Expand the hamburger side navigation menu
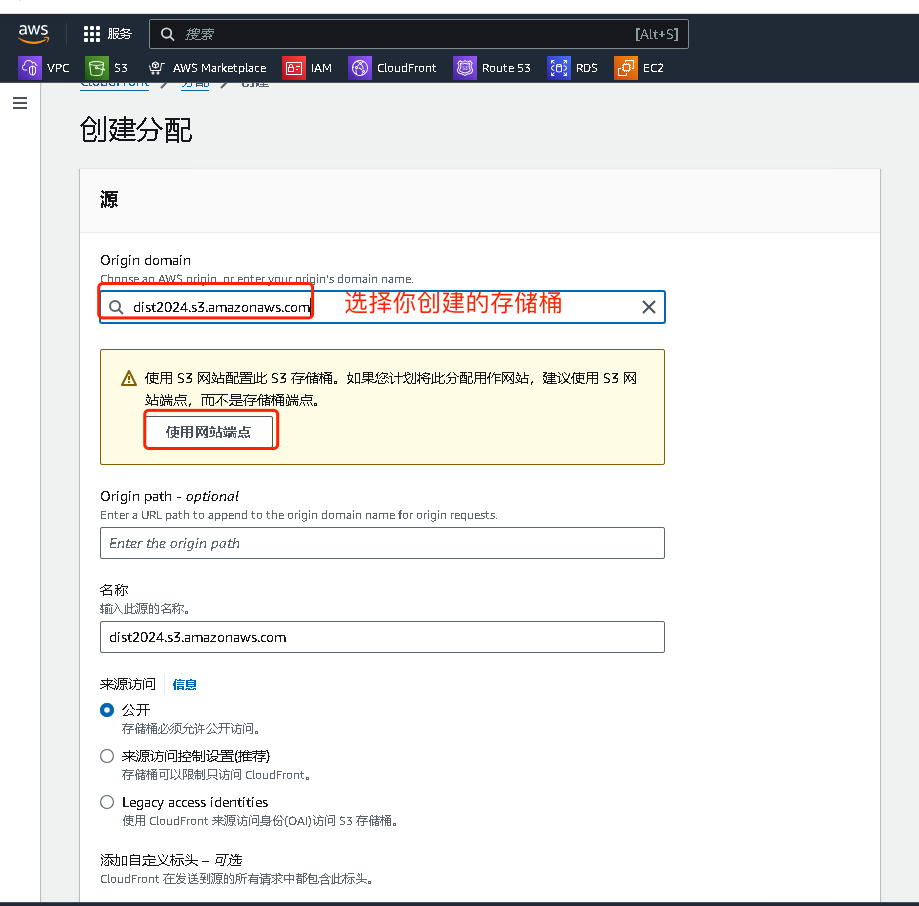The width and height of the screenshot is (919, 906). click(x=20, y=103)
